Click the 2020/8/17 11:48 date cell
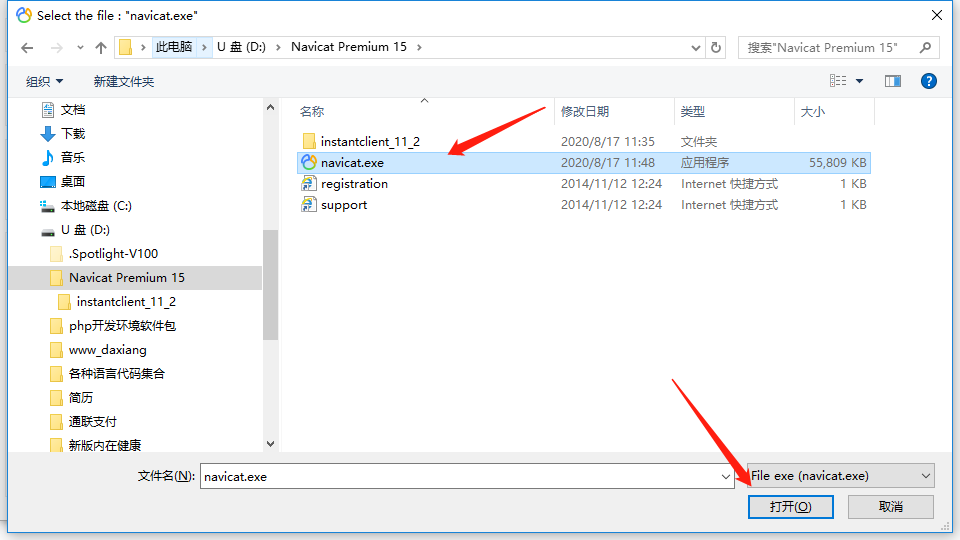Viewport: 960px width, 540px height. pos(608,163)
